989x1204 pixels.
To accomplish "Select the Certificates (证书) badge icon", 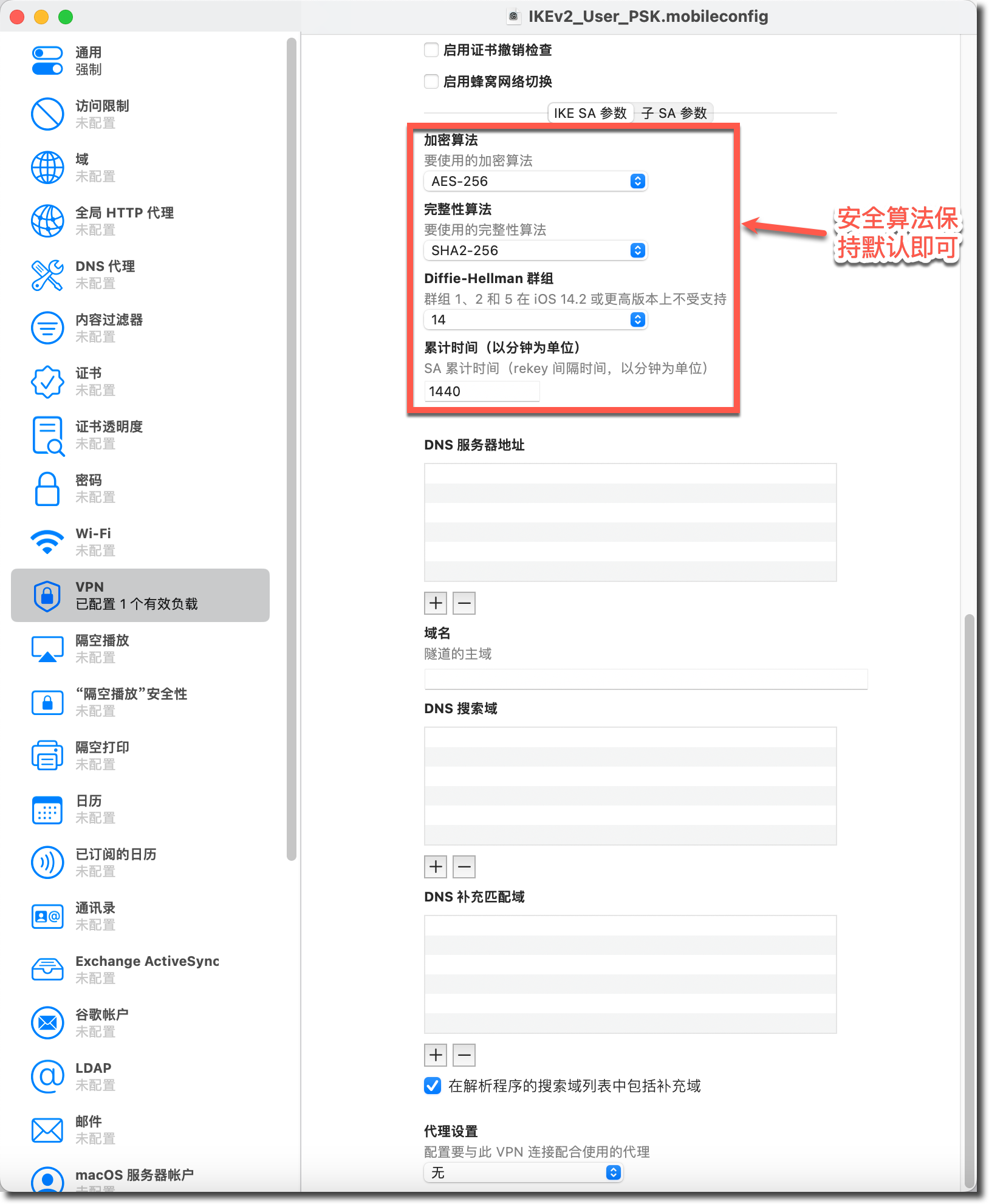I will click(x=47, y=381).
